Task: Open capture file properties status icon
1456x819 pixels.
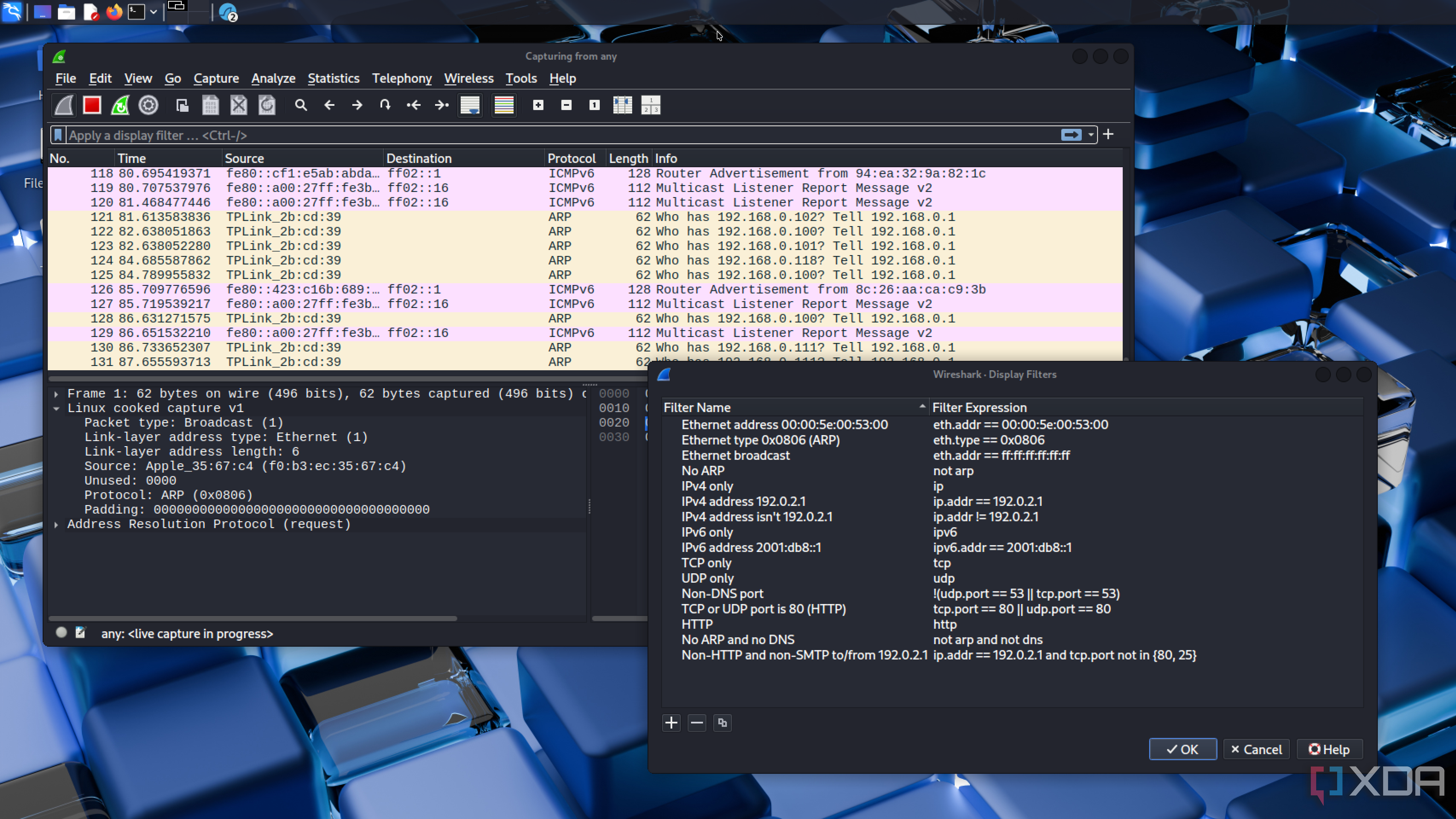Action: pyautogui.click(x=81, y=633)
